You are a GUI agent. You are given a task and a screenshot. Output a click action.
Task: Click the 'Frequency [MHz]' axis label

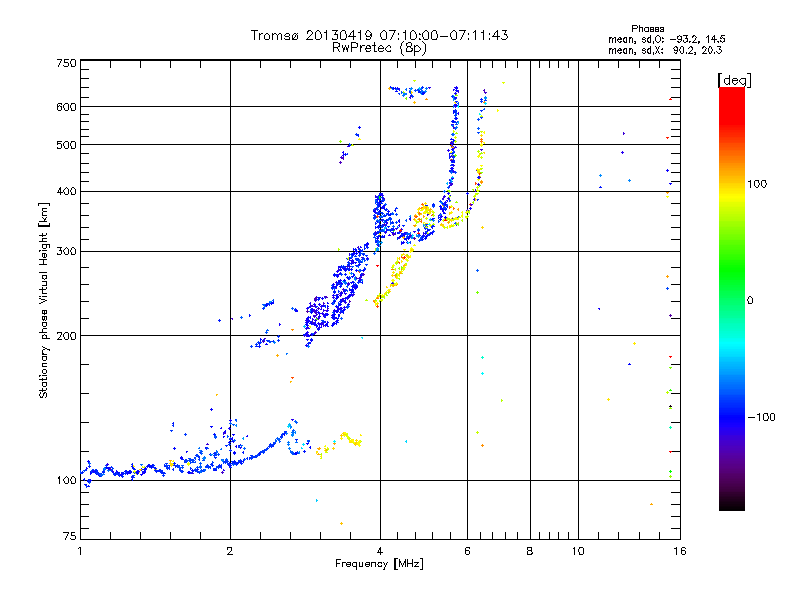(x=379, y=564)
